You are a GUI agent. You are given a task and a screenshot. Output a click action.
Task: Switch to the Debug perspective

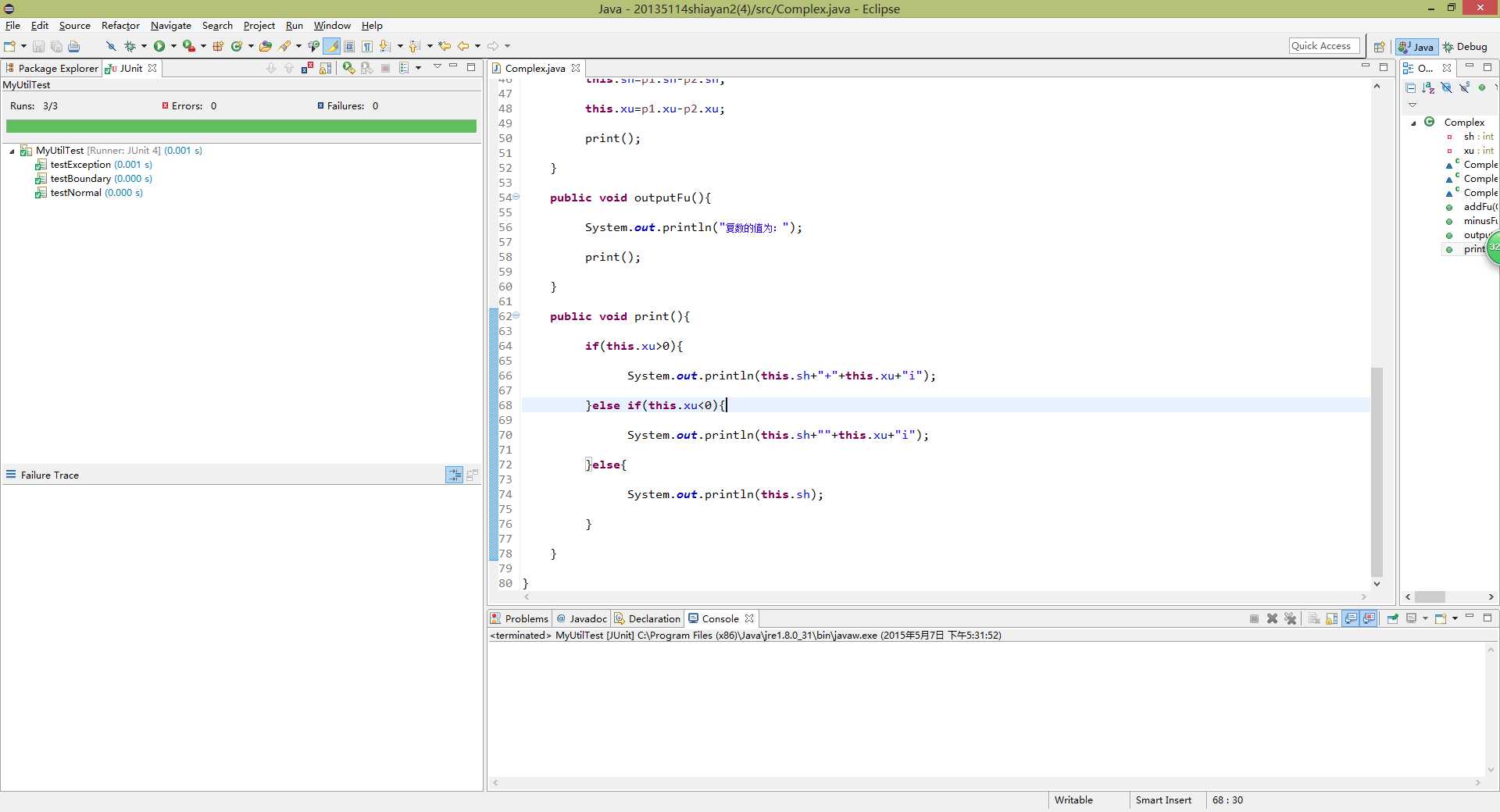pos(1465,47)
